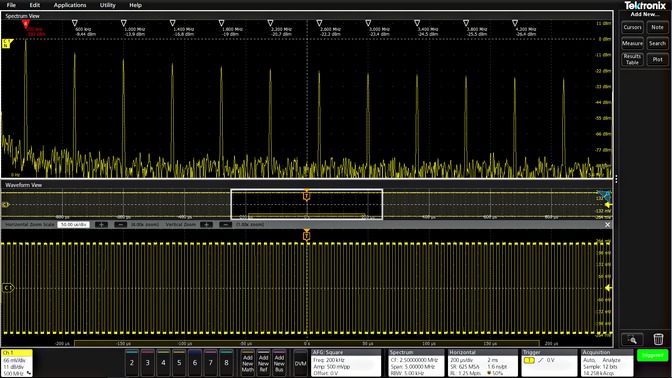Image resolution: width=672 pixels, height=378 pixels.
Task: Click Add New Ref button
Action: (x=264, y=363)
